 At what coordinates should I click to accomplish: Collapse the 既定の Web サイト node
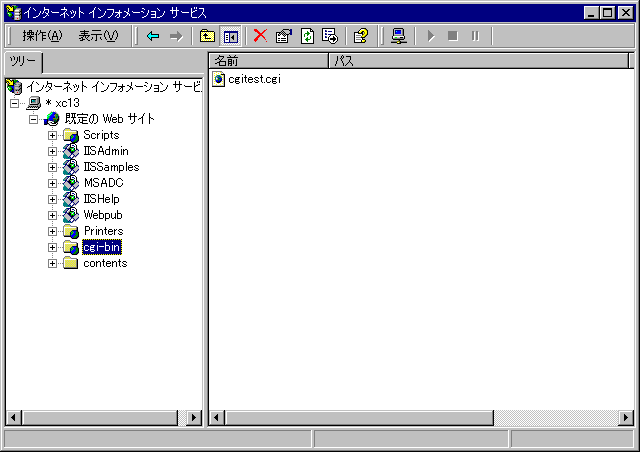click(x=33, y=120)
